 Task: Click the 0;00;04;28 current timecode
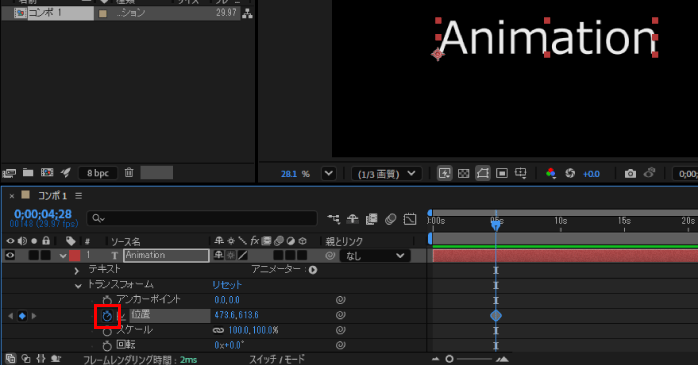43,214
